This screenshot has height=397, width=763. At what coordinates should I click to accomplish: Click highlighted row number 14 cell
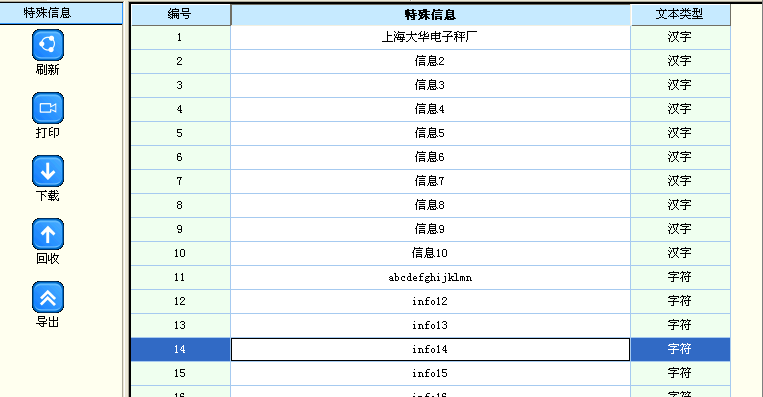[181, 349]
